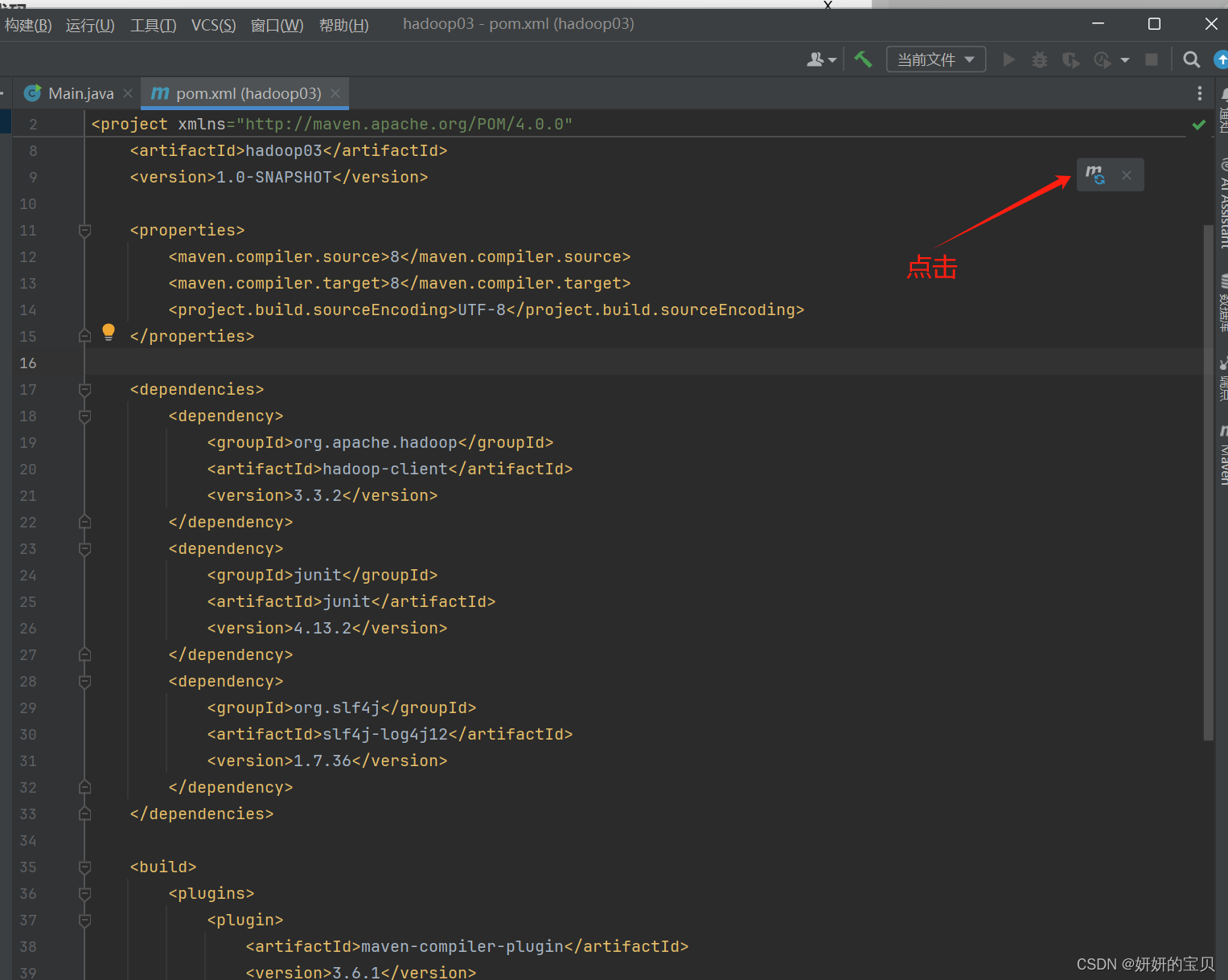Viewport: 1228px width, 980px height.
Task: Collapse the properties block fold marker
Action: click(x=84, y=231)
